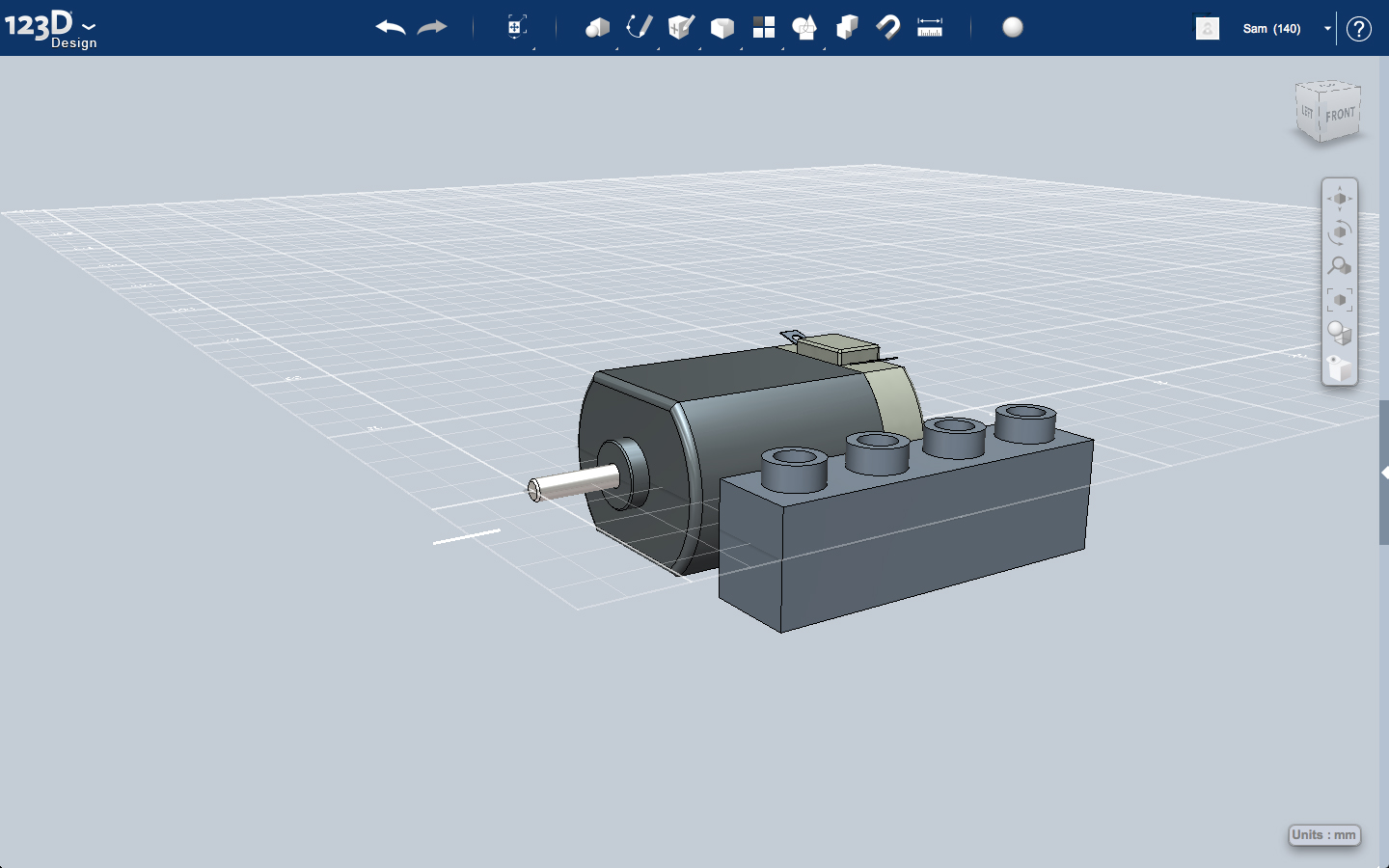Click the LEFT face of the view cube
Screen dimensions: 1389x868
(1307, 112)
